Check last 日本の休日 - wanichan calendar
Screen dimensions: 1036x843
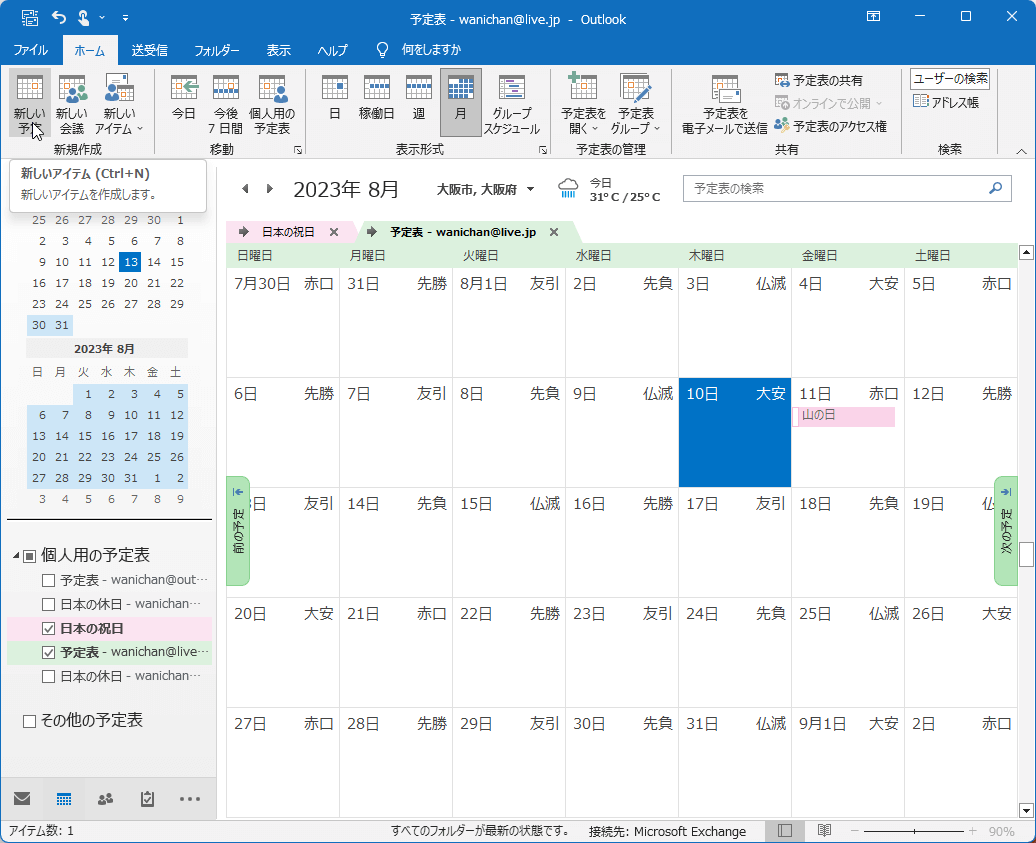[x=48, y=676]
